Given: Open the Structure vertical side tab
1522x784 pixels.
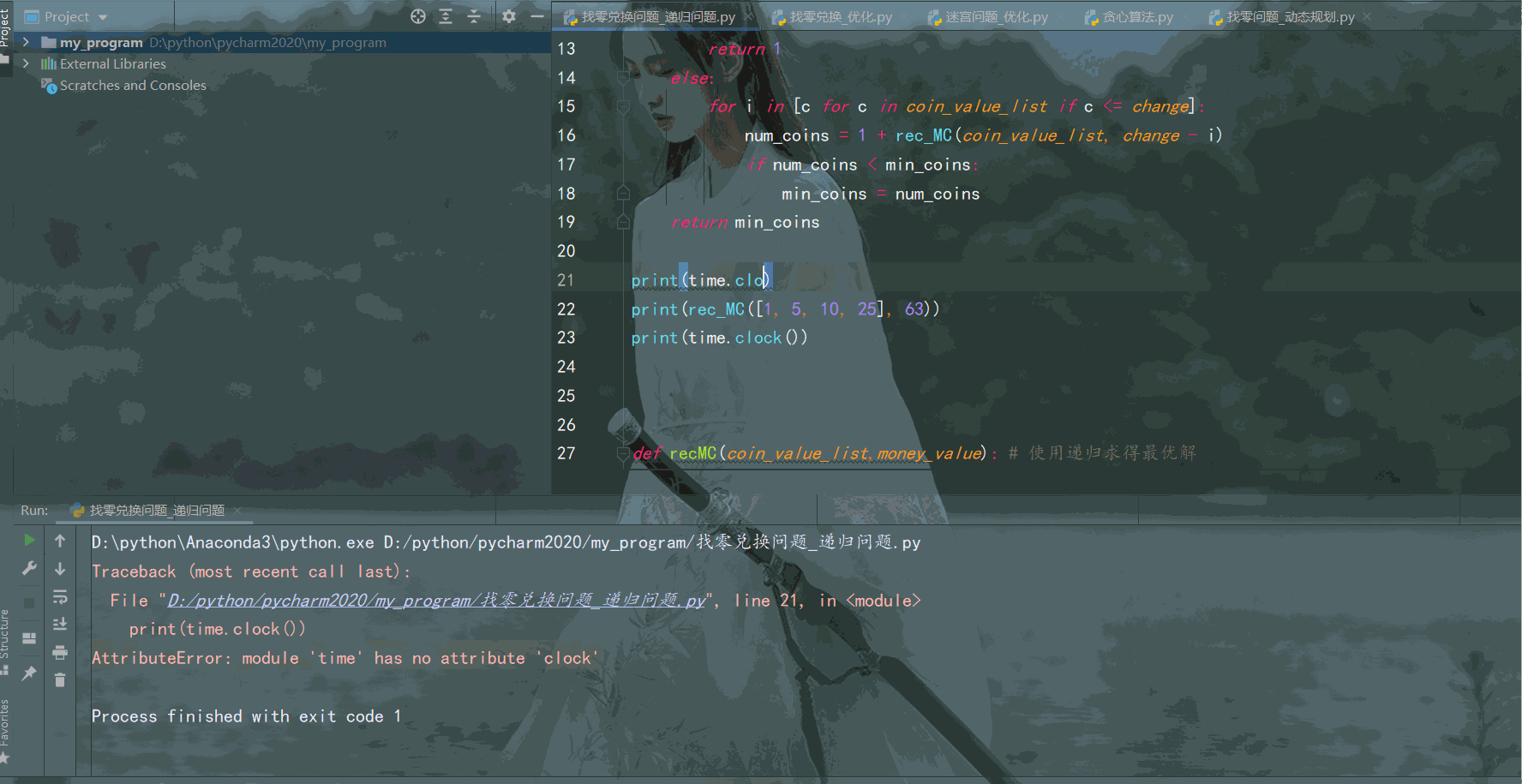Looking at the screenshot, I should [4, 634].
